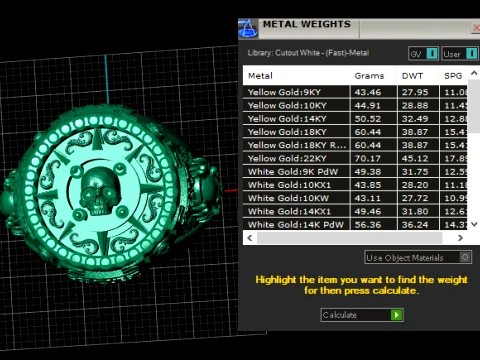Screen dimensions: 480x360
Task: Close the Metal Weights panel
Action: [476, 28]
